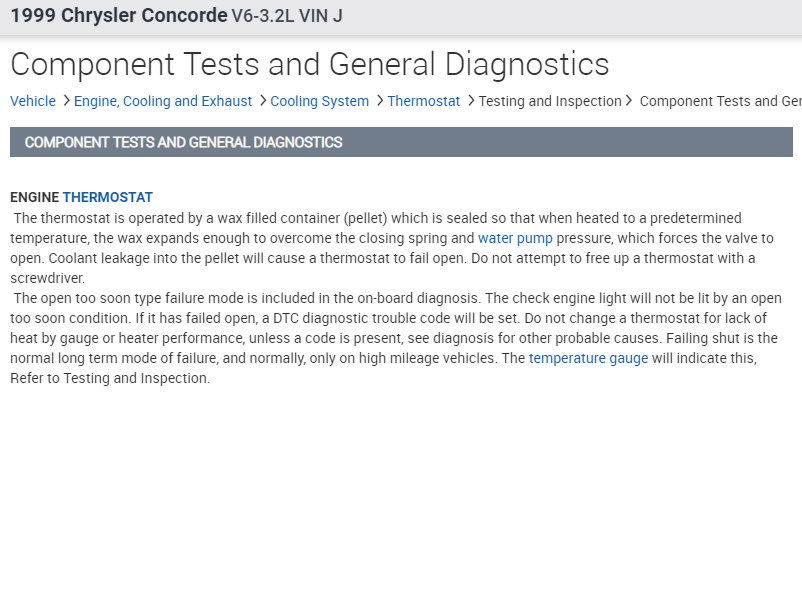Image resolution: width=802 pixels, height=616 pixels.
Task: Click the bold ENGINE label in article
Action: click(x=35, y=197)
